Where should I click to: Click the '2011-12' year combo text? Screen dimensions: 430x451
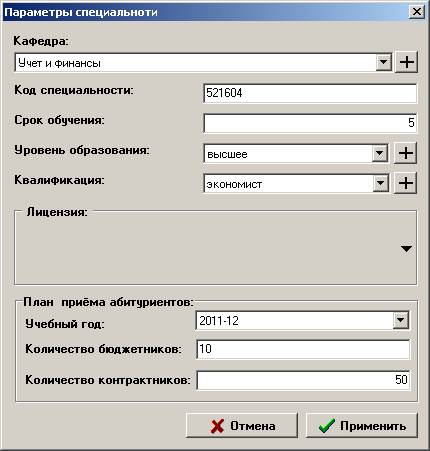219,321
